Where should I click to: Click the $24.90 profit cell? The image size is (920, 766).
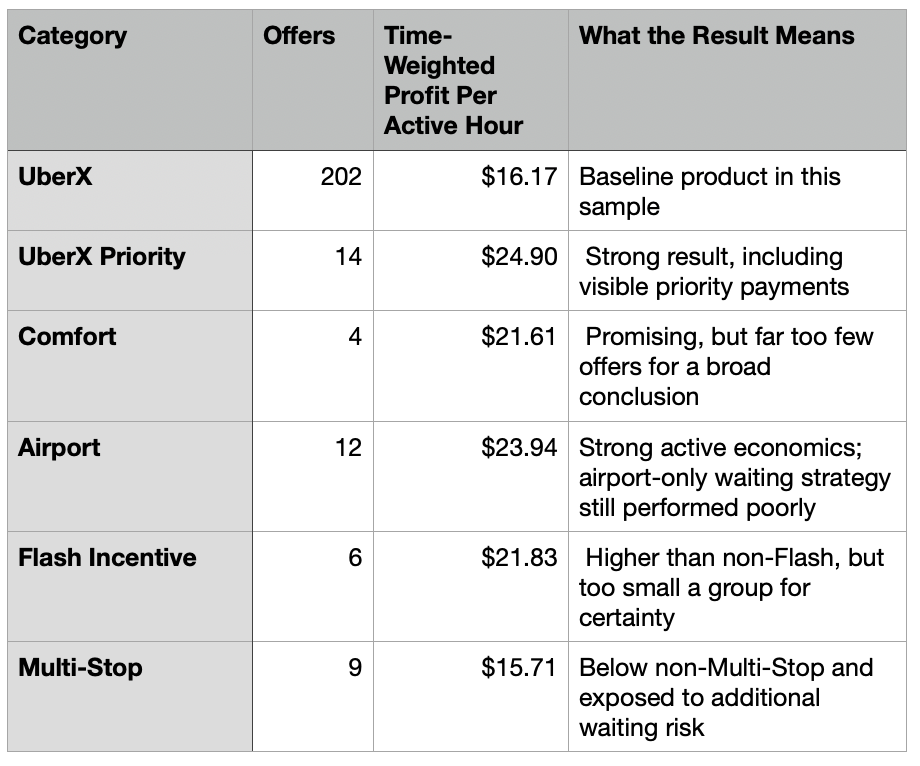tap(471, 270)
